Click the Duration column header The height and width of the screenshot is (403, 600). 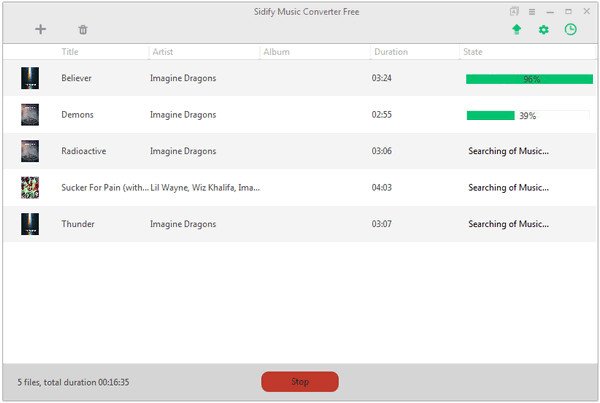pos(391,52)
